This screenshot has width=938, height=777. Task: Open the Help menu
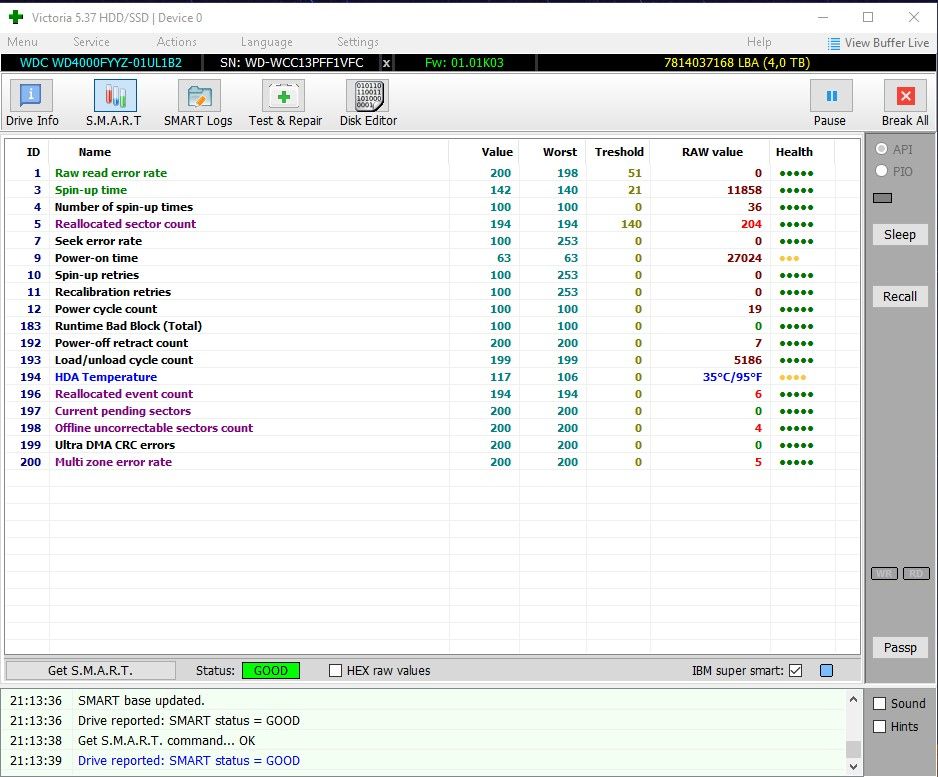pos(759,42)
